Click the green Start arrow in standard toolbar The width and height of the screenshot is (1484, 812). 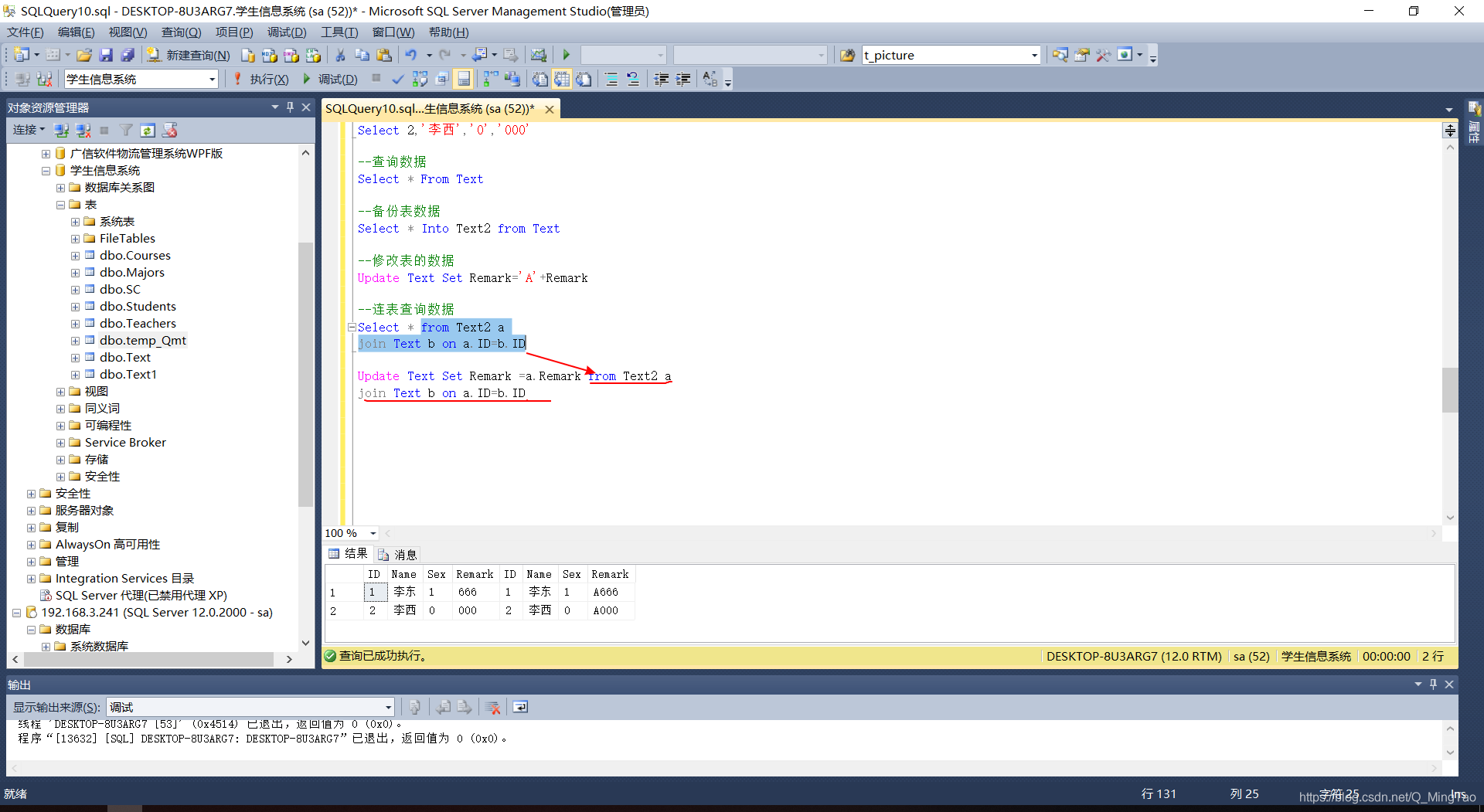(566, 55)
